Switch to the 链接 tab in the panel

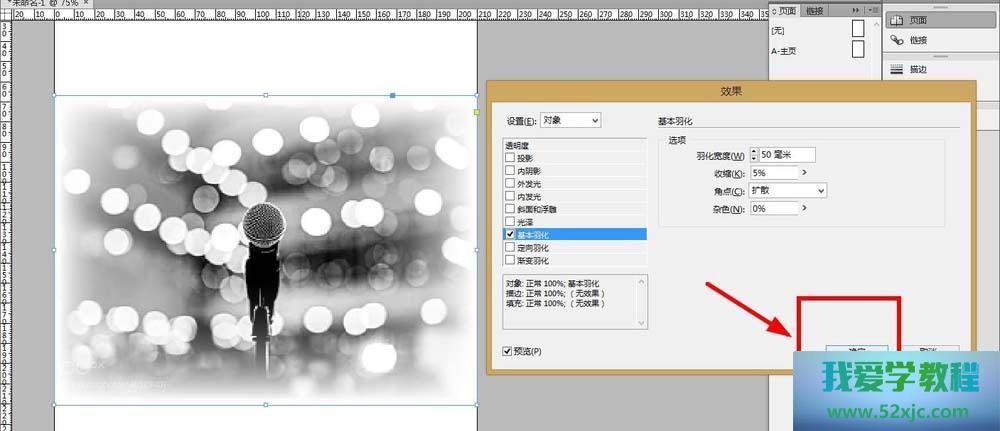pos(815,9)
